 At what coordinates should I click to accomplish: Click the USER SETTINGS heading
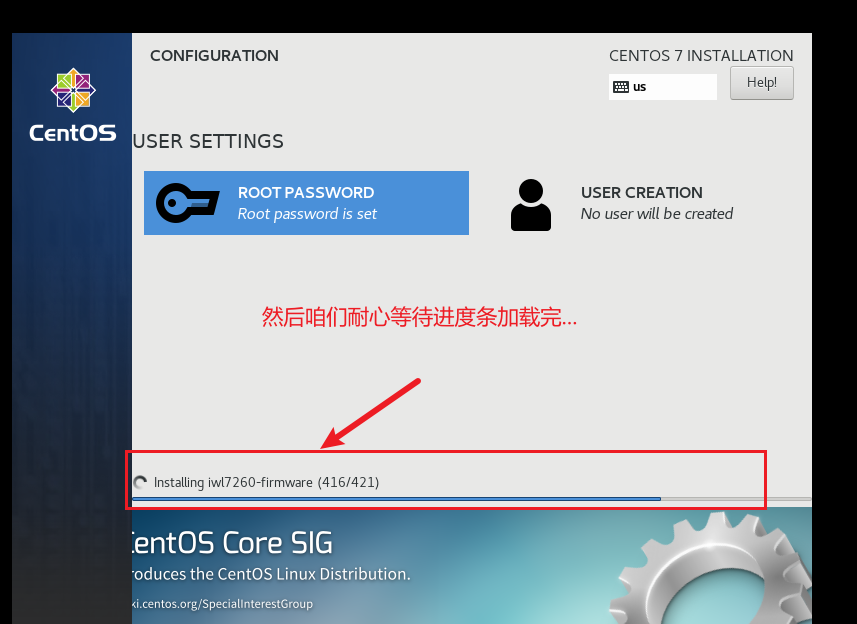208,142
